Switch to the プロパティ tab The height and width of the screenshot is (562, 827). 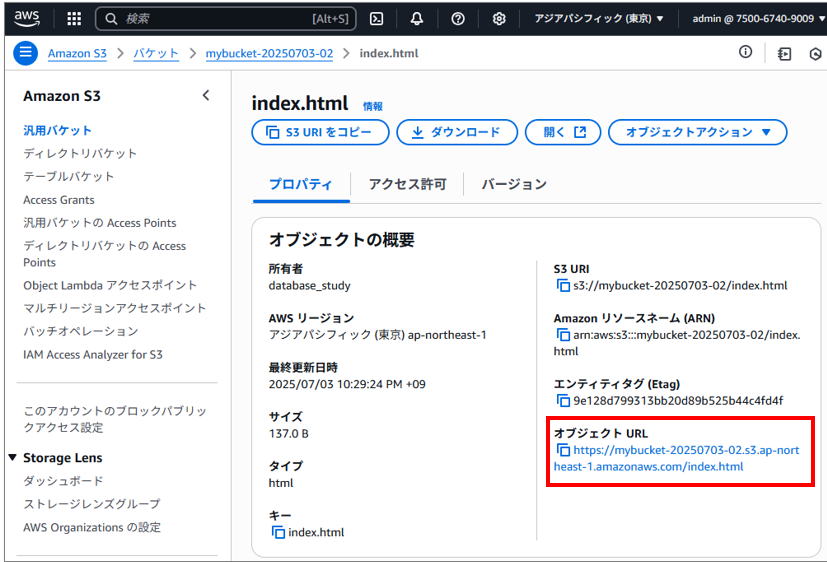pyautogui.click(x=301, y=184)
